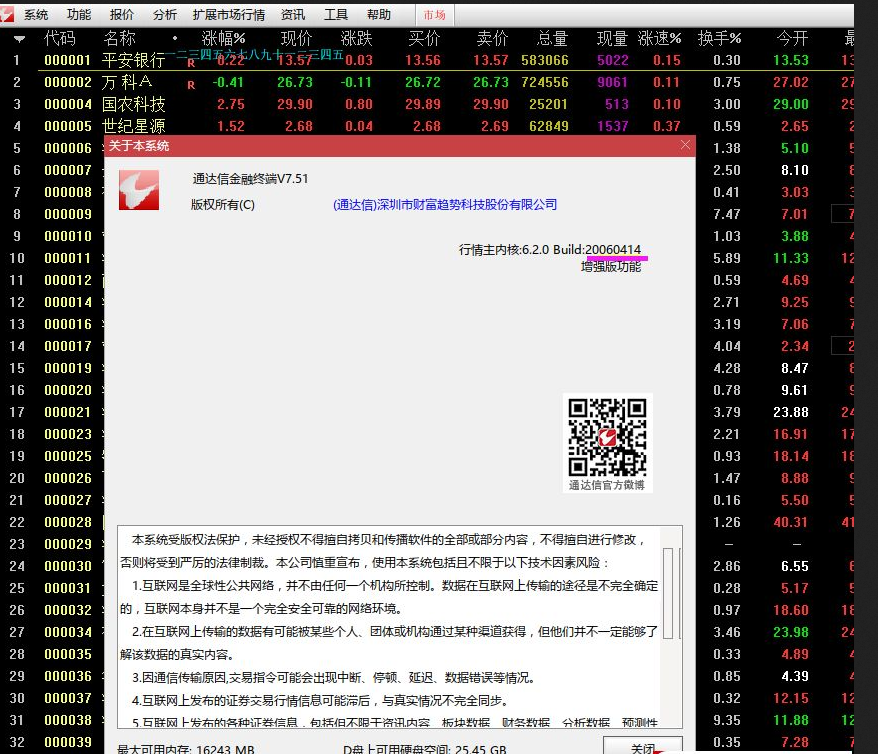Sort by the 总量 column header
Image resolution: width=878 pixels, height=754 pixels.
[552, 38]
